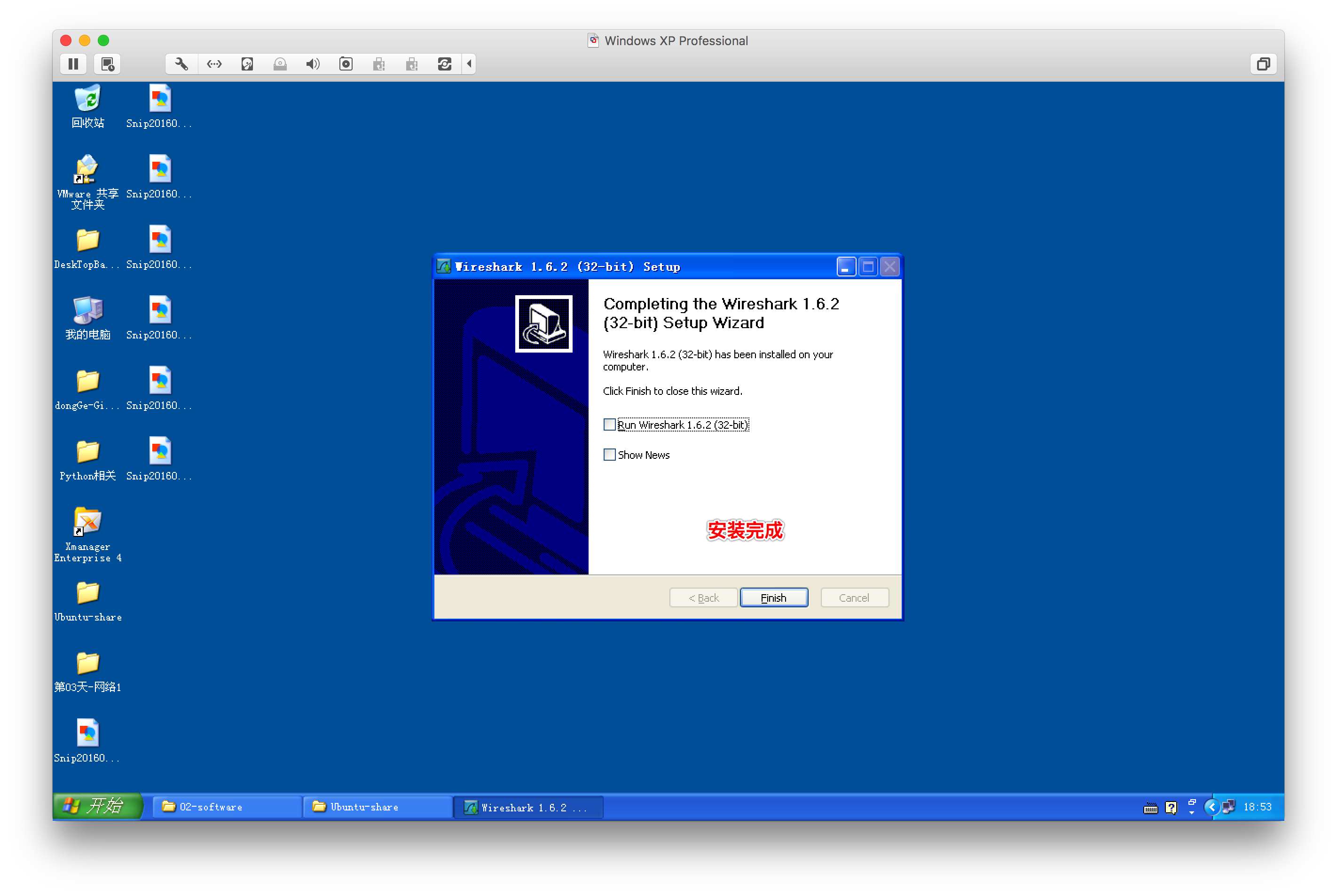
Task: Open Xmanager Enterprise 4 shortcut
Action: click(x=87, y=522)
